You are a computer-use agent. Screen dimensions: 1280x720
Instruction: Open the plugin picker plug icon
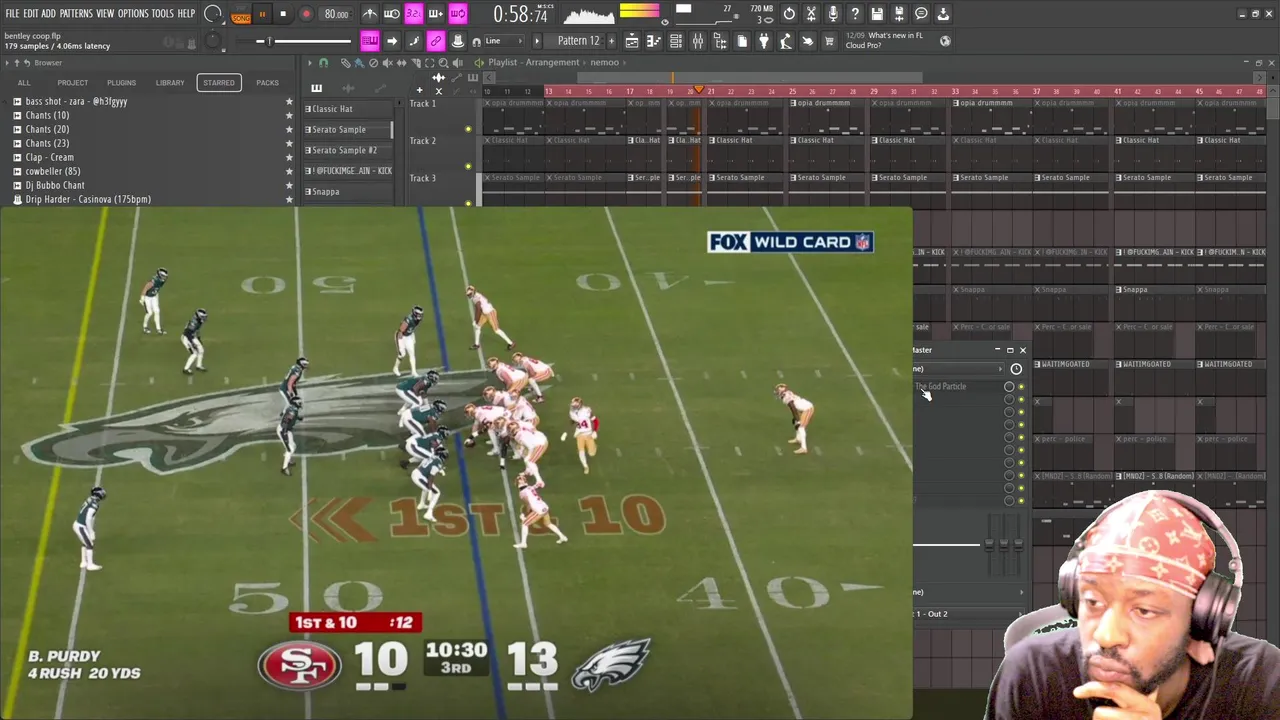point(764,41)
